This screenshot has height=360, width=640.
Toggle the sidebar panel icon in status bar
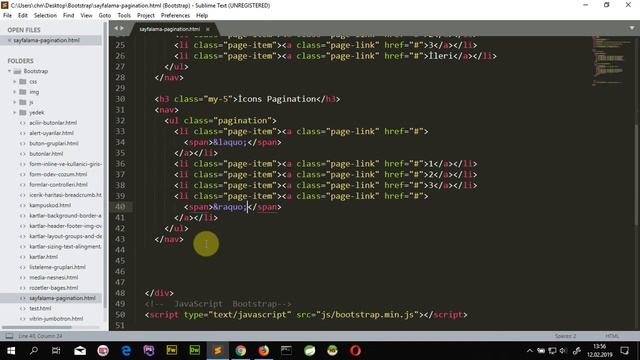coord(9,336)
